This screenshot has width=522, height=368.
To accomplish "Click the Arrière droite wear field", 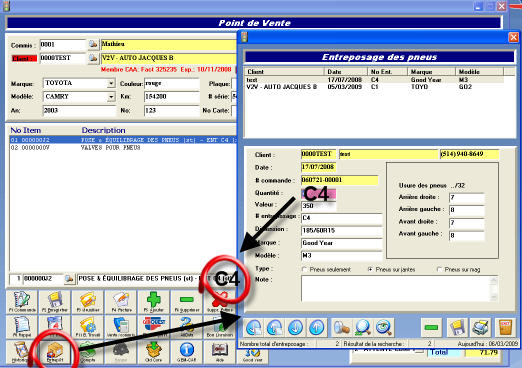I will point(467,198).
